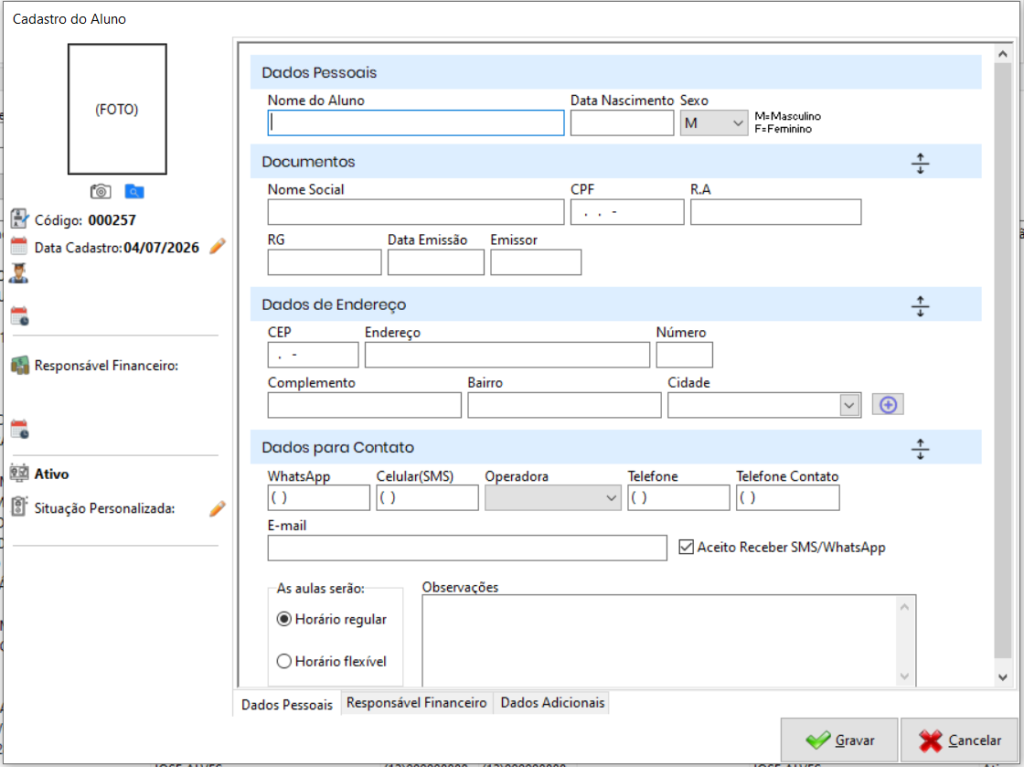The height and width of the screenshot is (767, 1024).
Task: Click the pencil icon beside Situação Personalizada
Action: tap(217, 508)
